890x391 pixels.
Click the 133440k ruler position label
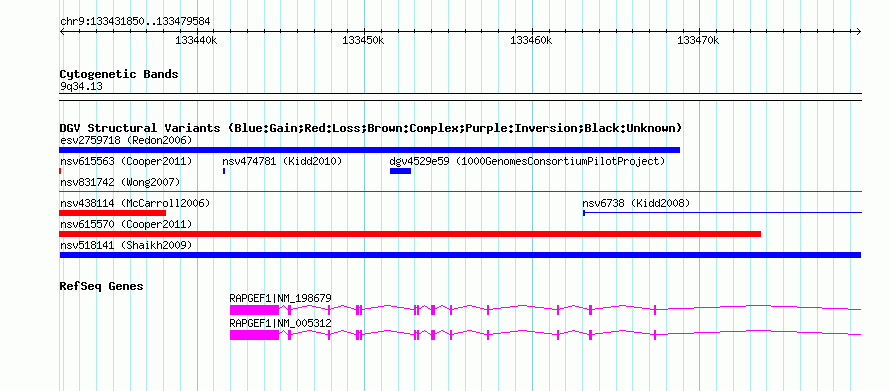point(196,40)
